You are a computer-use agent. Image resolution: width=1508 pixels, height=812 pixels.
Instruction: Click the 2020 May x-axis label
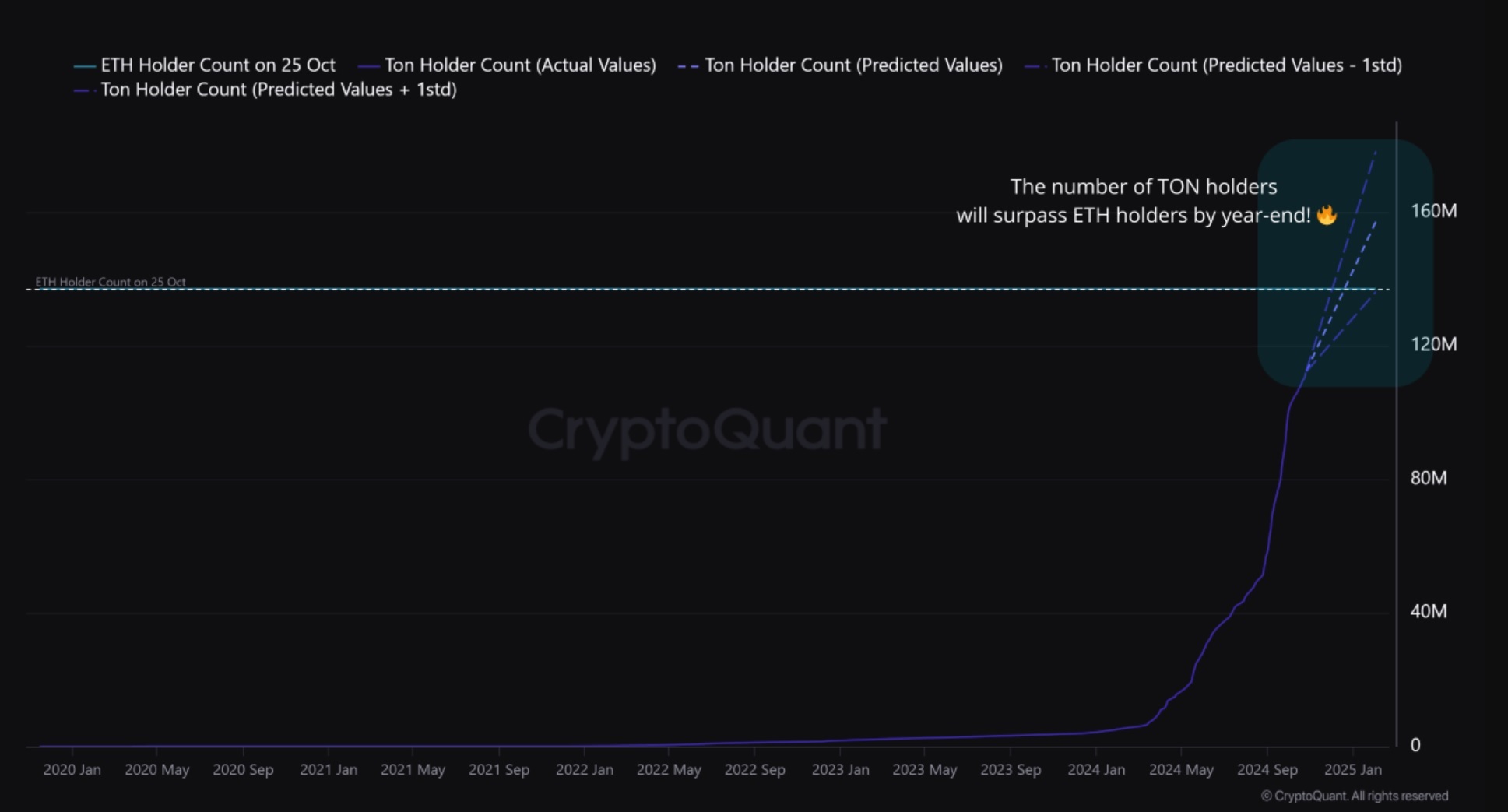pos(157,770)
